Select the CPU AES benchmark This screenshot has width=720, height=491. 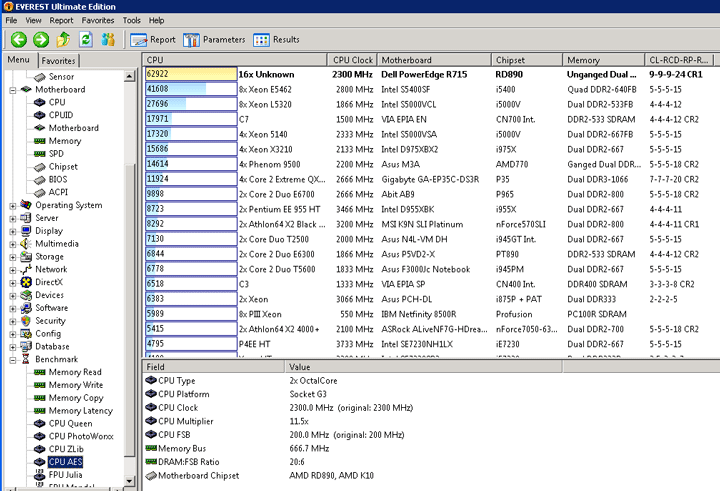(x=65, y=462)
